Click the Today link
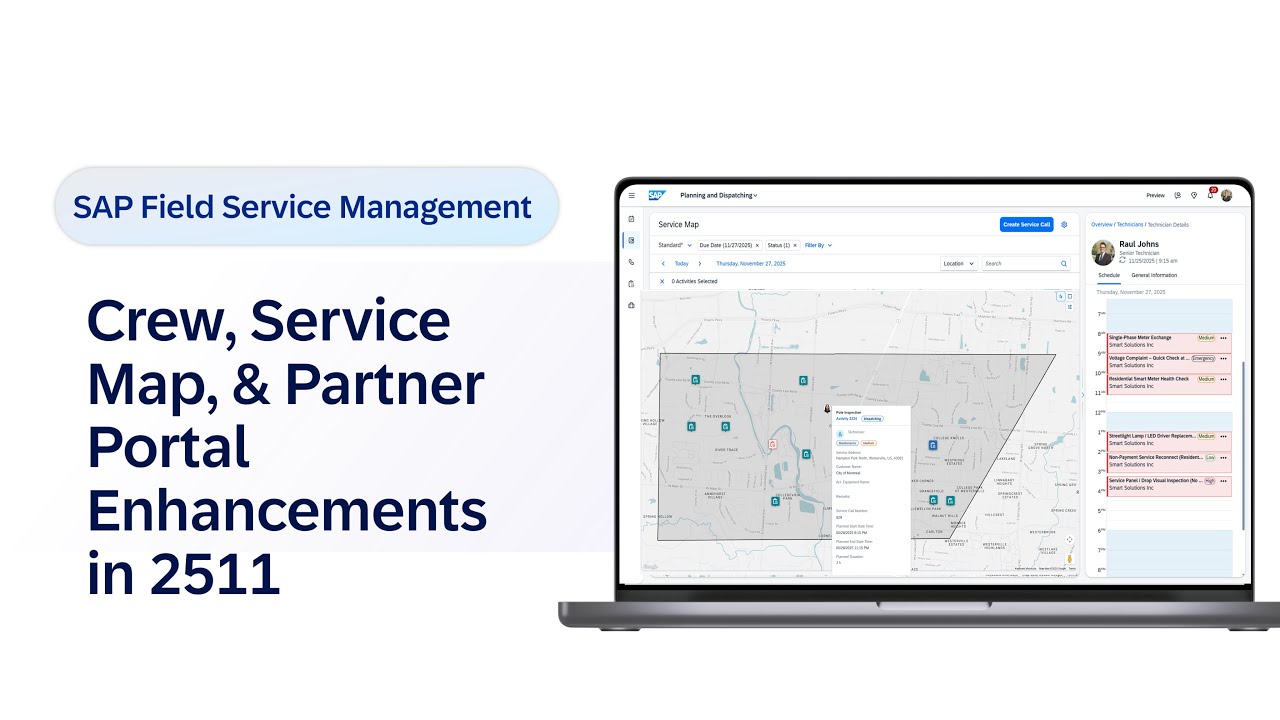The height and width of the screenshot is (720, 1280). pos(681,264)
